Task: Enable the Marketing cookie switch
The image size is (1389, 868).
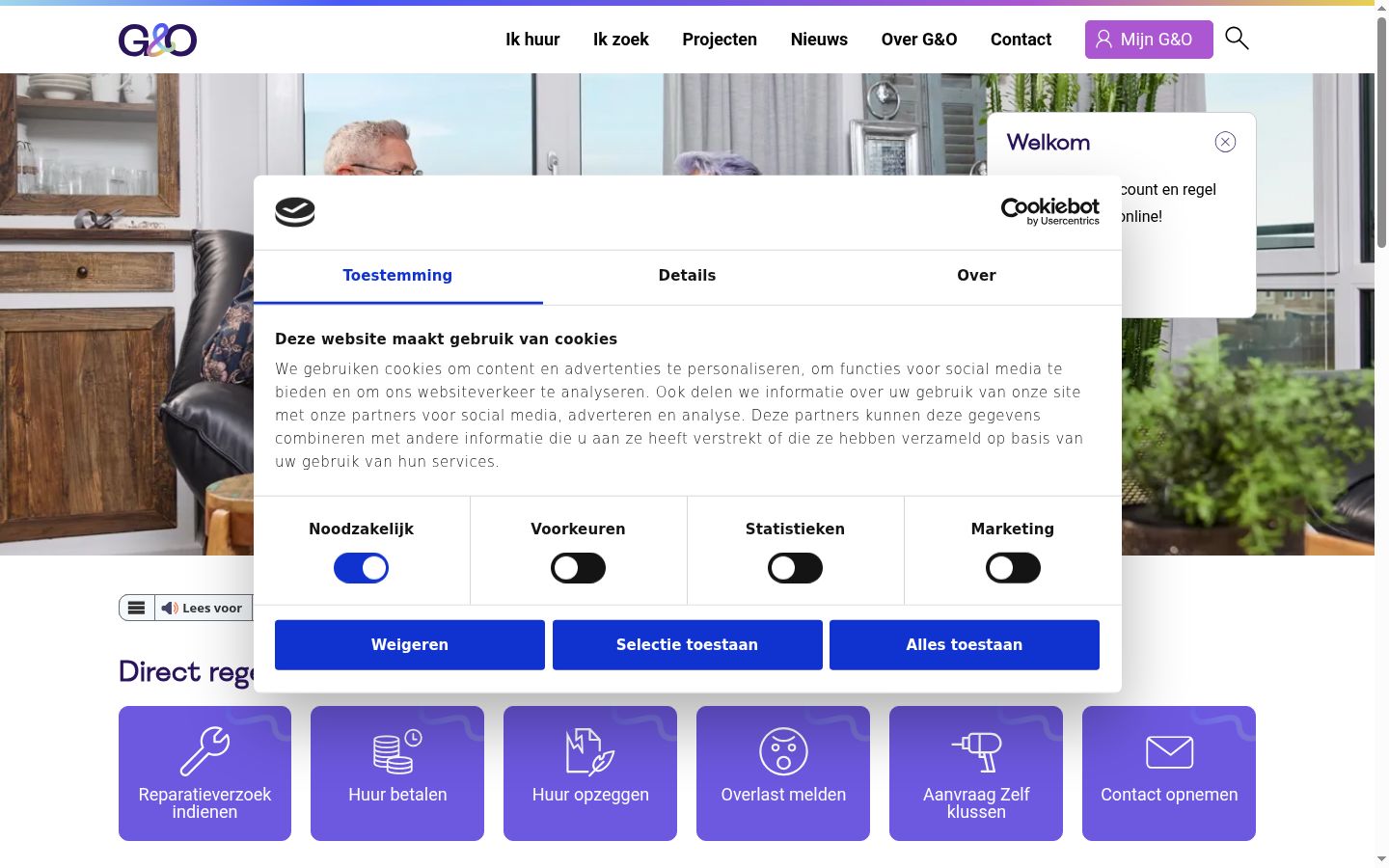Action: 1013,568
